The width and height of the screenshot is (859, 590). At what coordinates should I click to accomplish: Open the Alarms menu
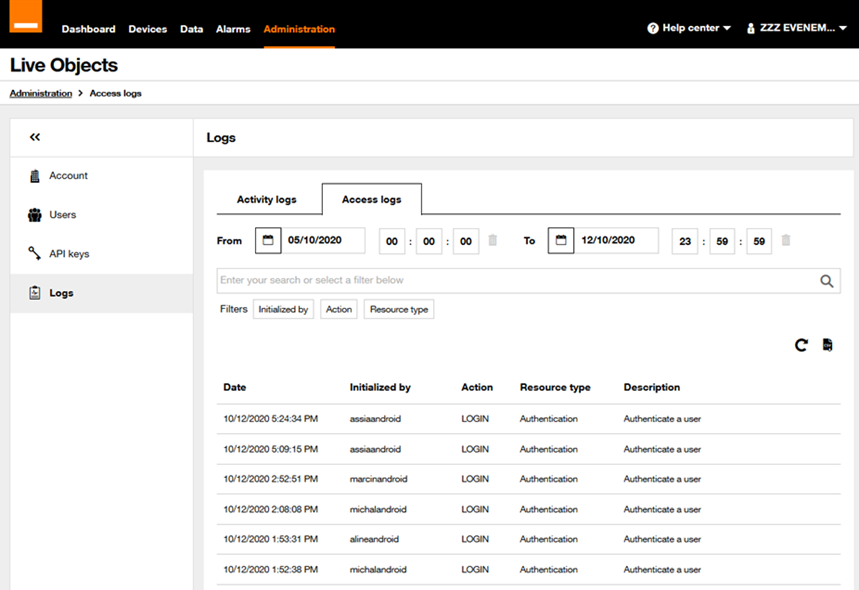coord(233,29)
